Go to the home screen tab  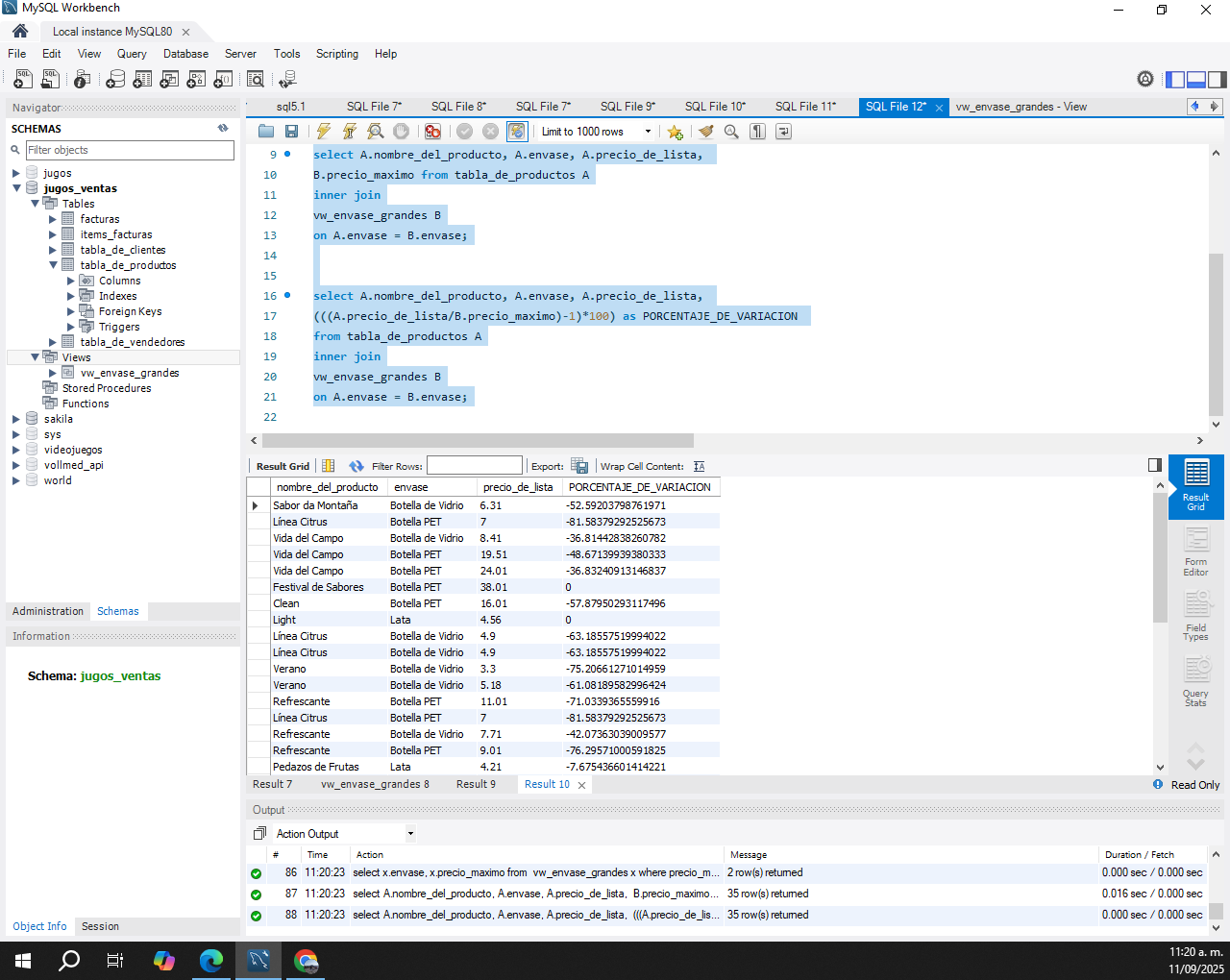(20, 31)
